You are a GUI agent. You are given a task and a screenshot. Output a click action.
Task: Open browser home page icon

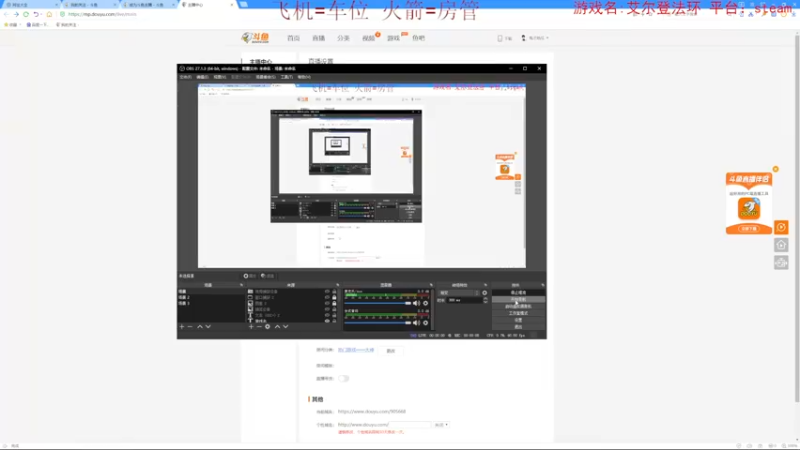49,14
